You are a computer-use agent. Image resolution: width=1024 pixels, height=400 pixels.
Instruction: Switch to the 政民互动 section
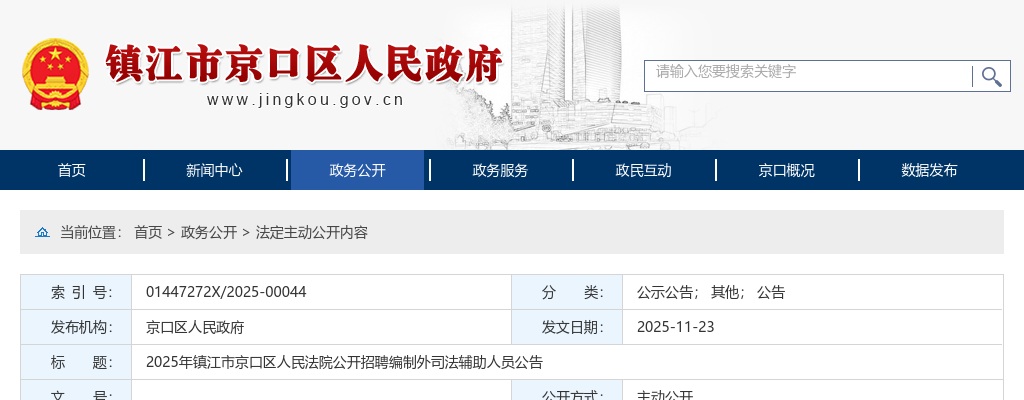[x=643, y=170]
